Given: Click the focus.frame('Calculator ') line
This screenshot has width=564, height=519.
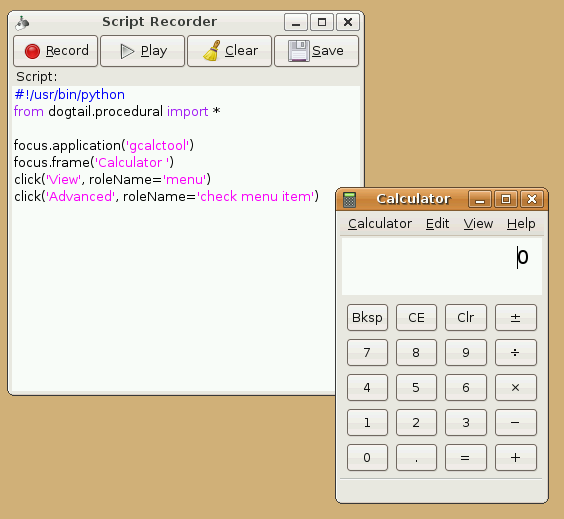Looking at the screenshot, I should click(x=94, y=163).
